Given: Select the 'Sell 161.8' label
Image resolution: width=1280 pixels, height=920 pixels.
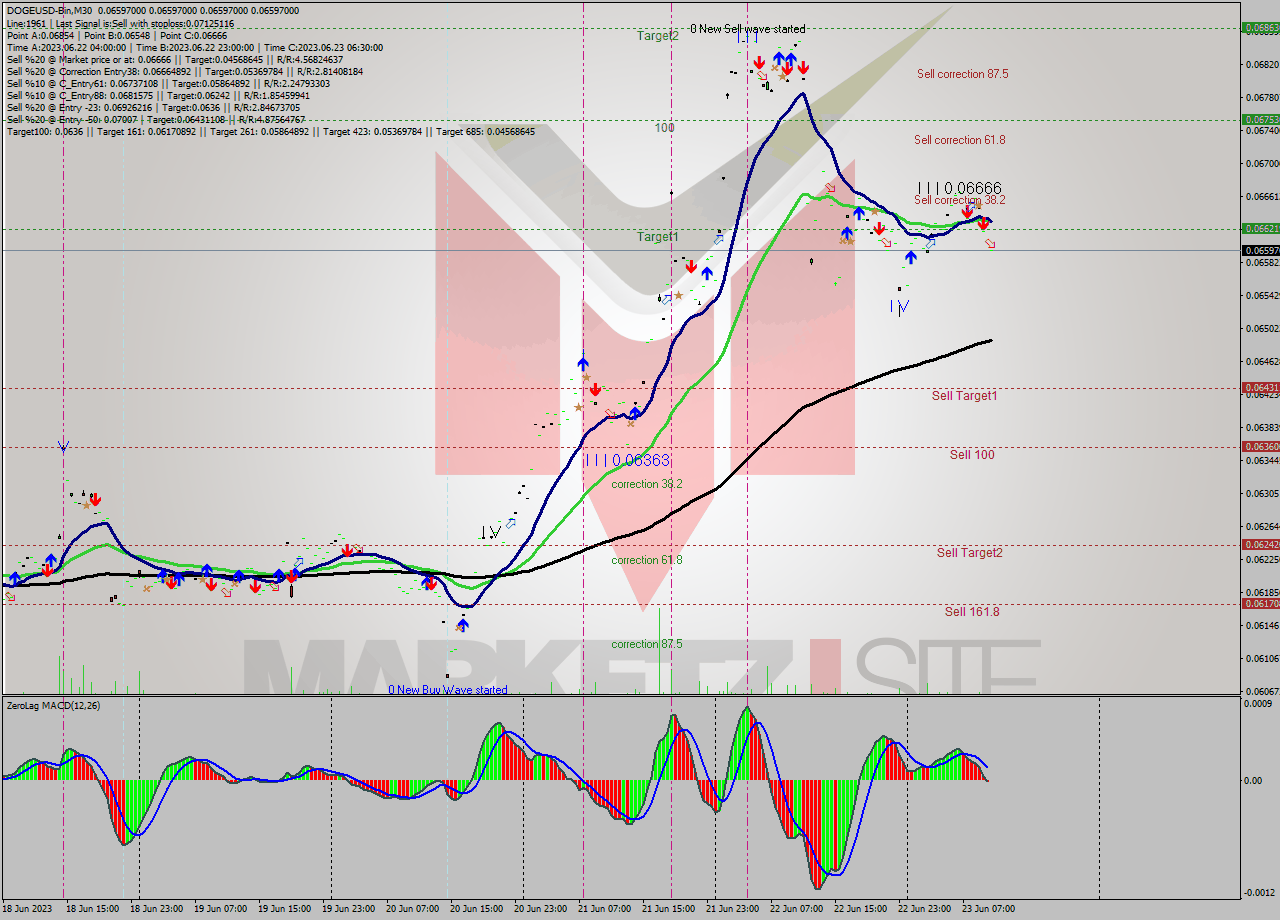Looking at the screenshot, I should [x=972, y=612].
